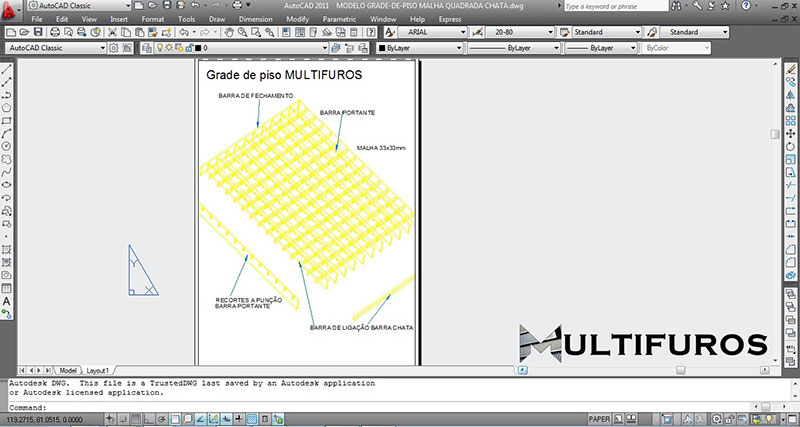
Task: Switch to the Model tab
Action: tap(68, 370)
